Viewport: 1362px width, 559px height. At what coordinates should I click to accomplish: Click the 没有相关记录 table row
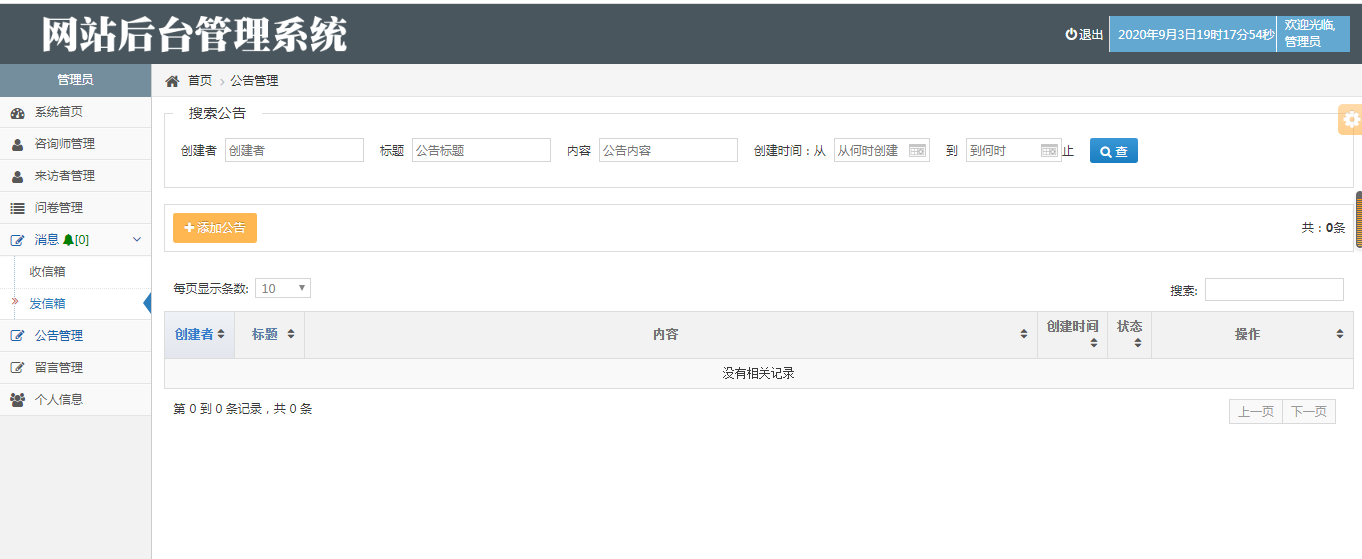pos(758,373)
